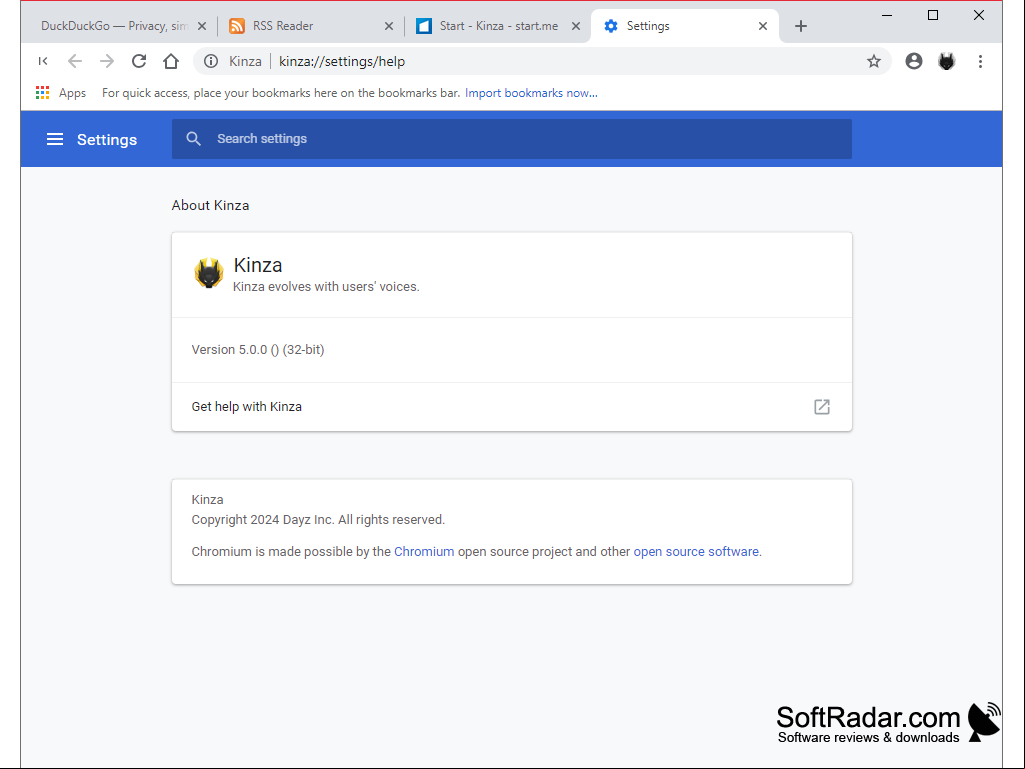Click the Settings title in blue header
Image resolution: width=1025 pixels, height=769 pixels.
(x=107, y=139)
